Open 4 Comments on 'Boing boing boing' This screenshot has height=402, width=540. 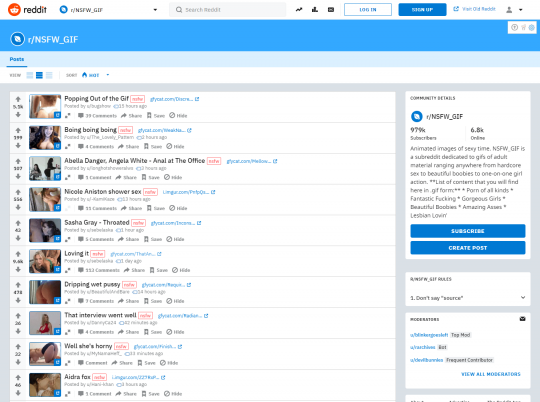[96, 147]
